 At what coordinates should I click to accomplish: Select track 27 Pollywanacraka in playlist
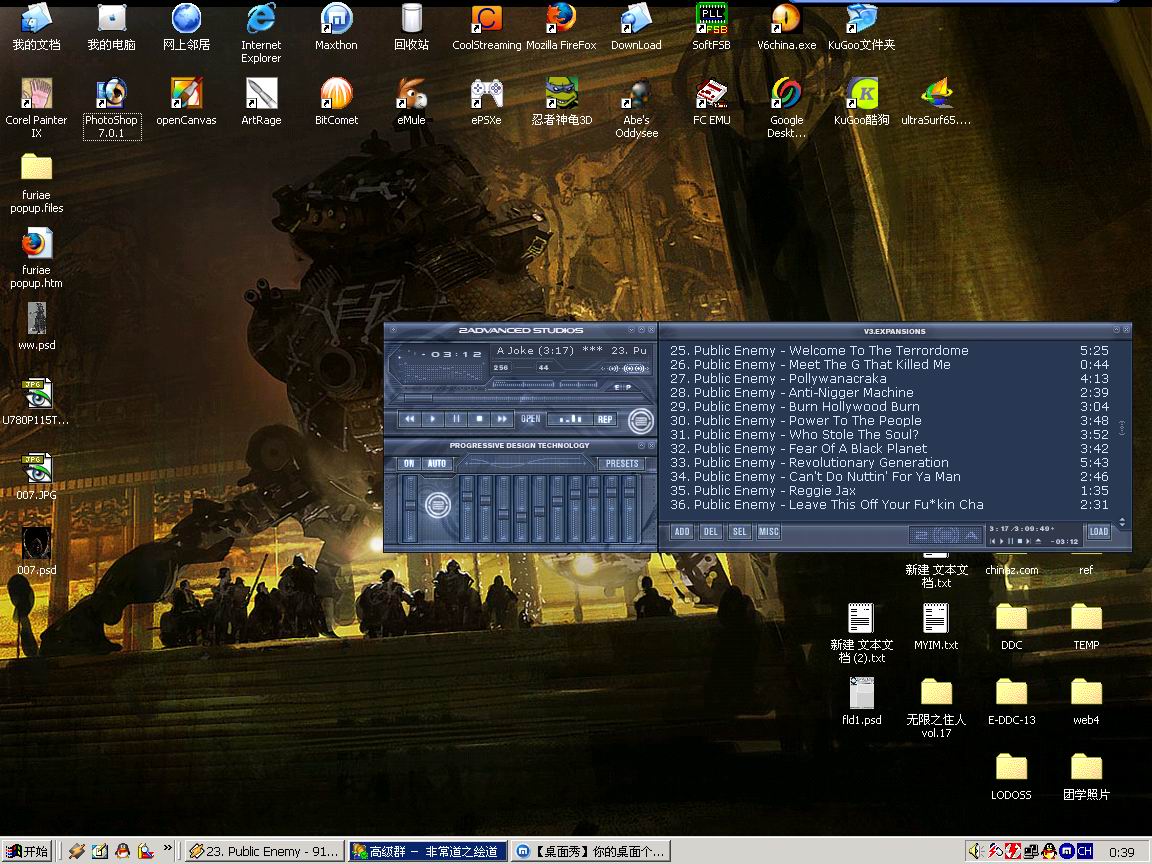coord(888,378)
